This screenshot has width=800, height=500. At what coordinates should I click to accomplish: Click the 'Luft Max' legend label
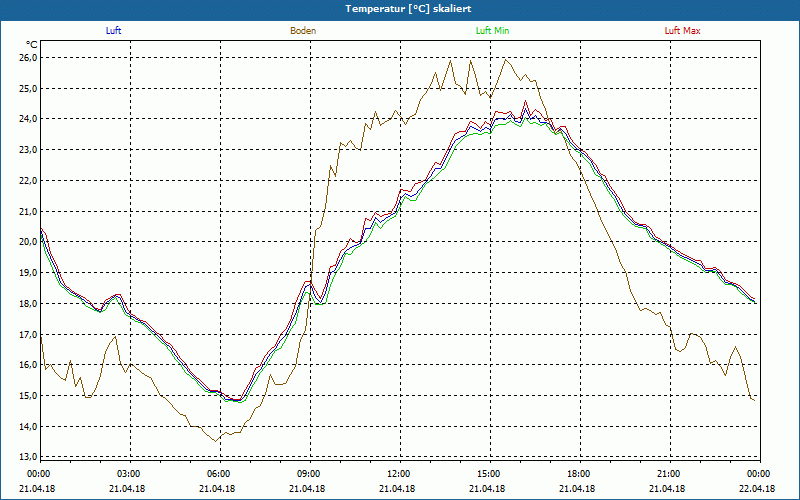pos(682,31)
